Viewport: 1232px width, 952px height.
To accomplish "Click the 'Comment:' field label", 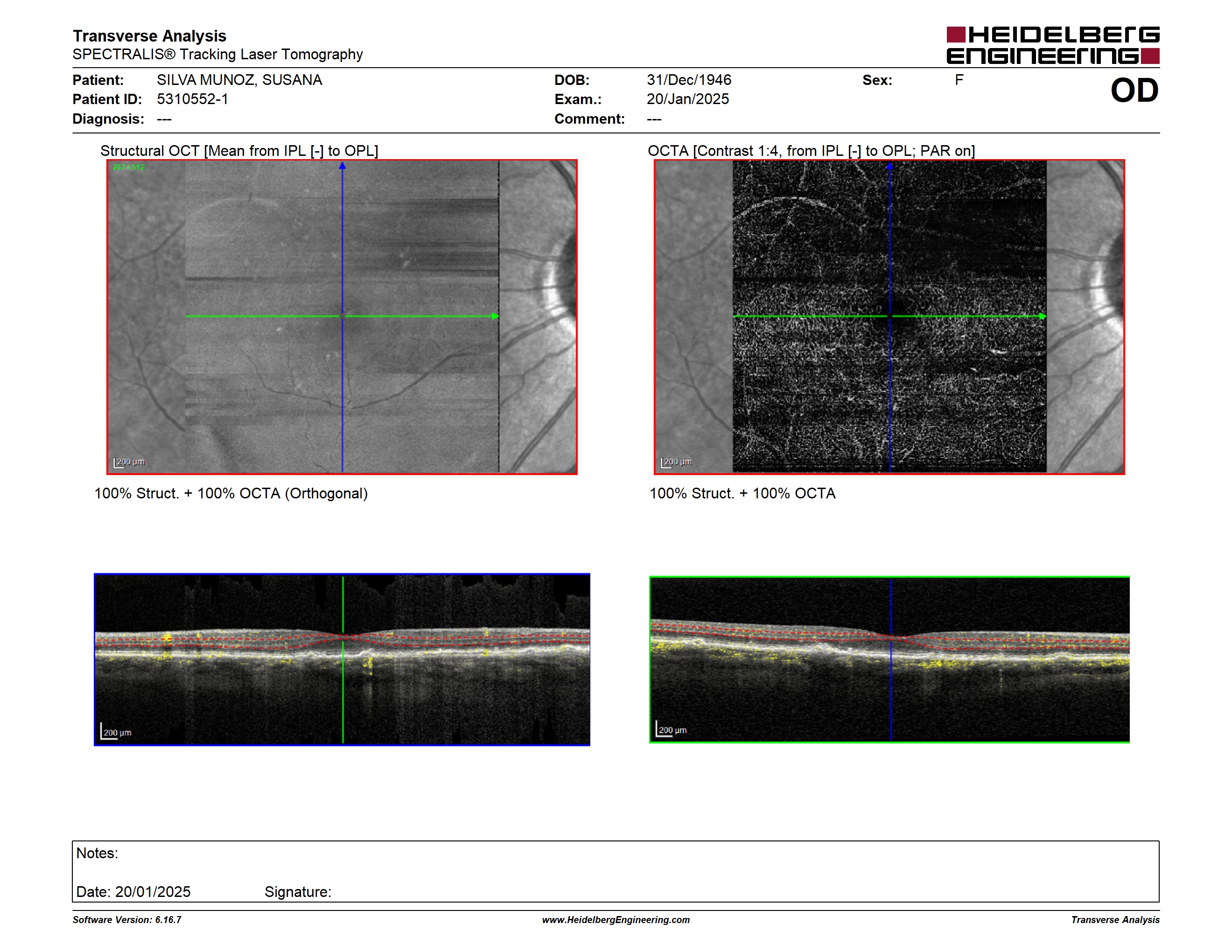I will pyautogui.click(x=589, y=119).
